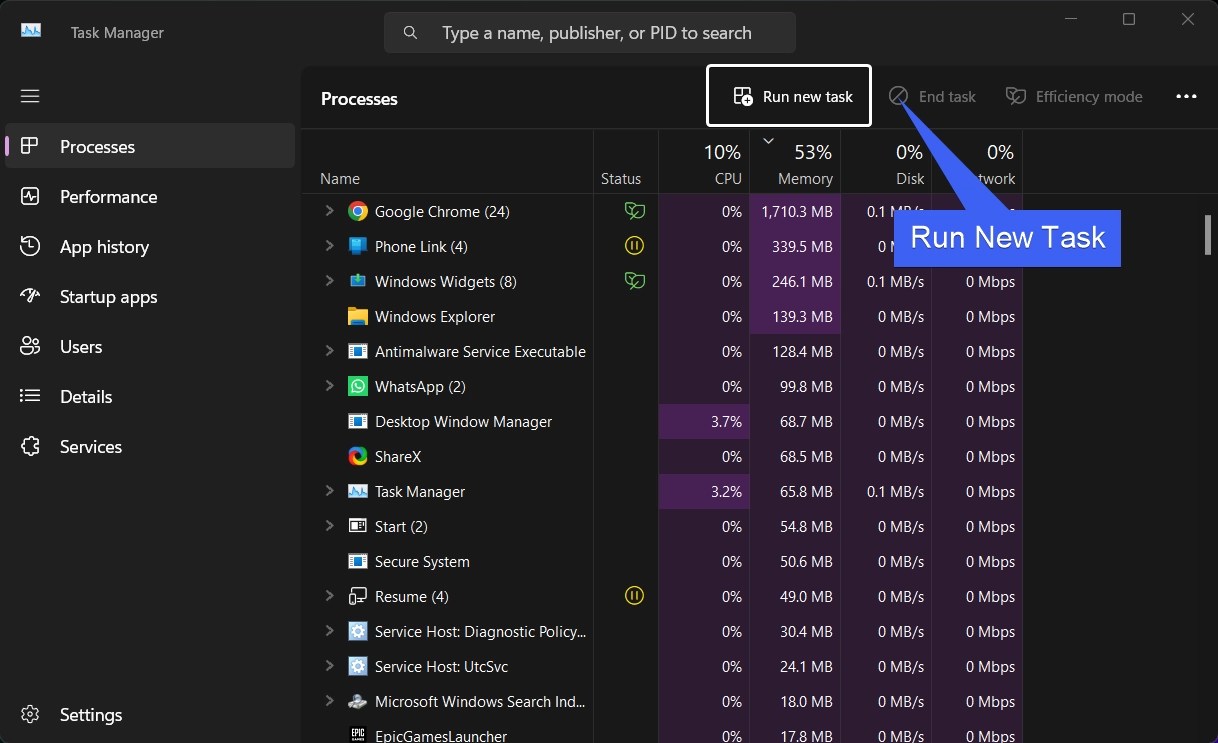Image resolution: width=1218 pixels, height=743 pixels.
Task: Select the Processes tab in sidebar
Action: (150, 146)
